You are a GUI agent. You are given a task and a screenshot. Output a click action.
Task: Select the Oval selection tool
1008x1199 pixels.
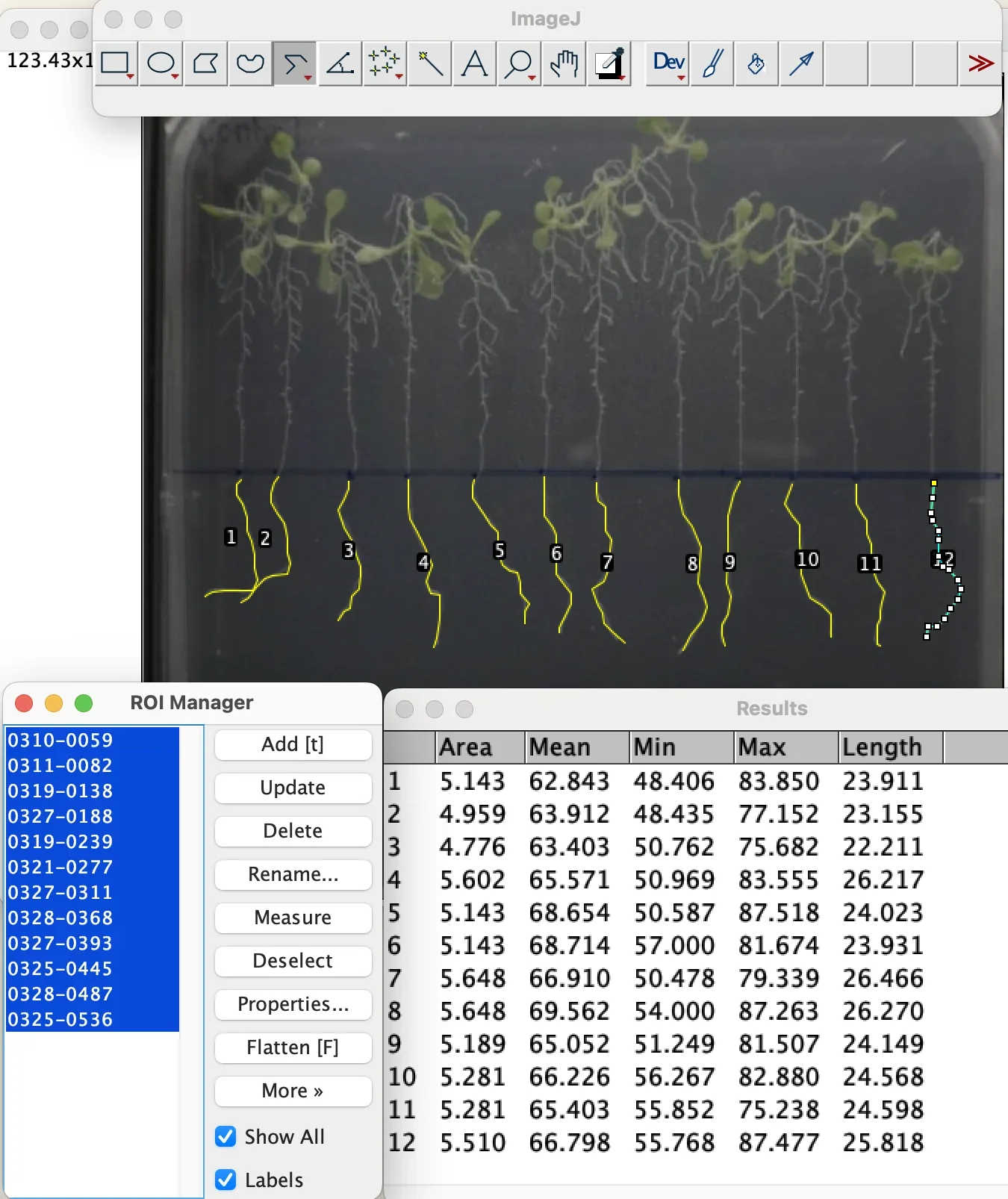161,64
